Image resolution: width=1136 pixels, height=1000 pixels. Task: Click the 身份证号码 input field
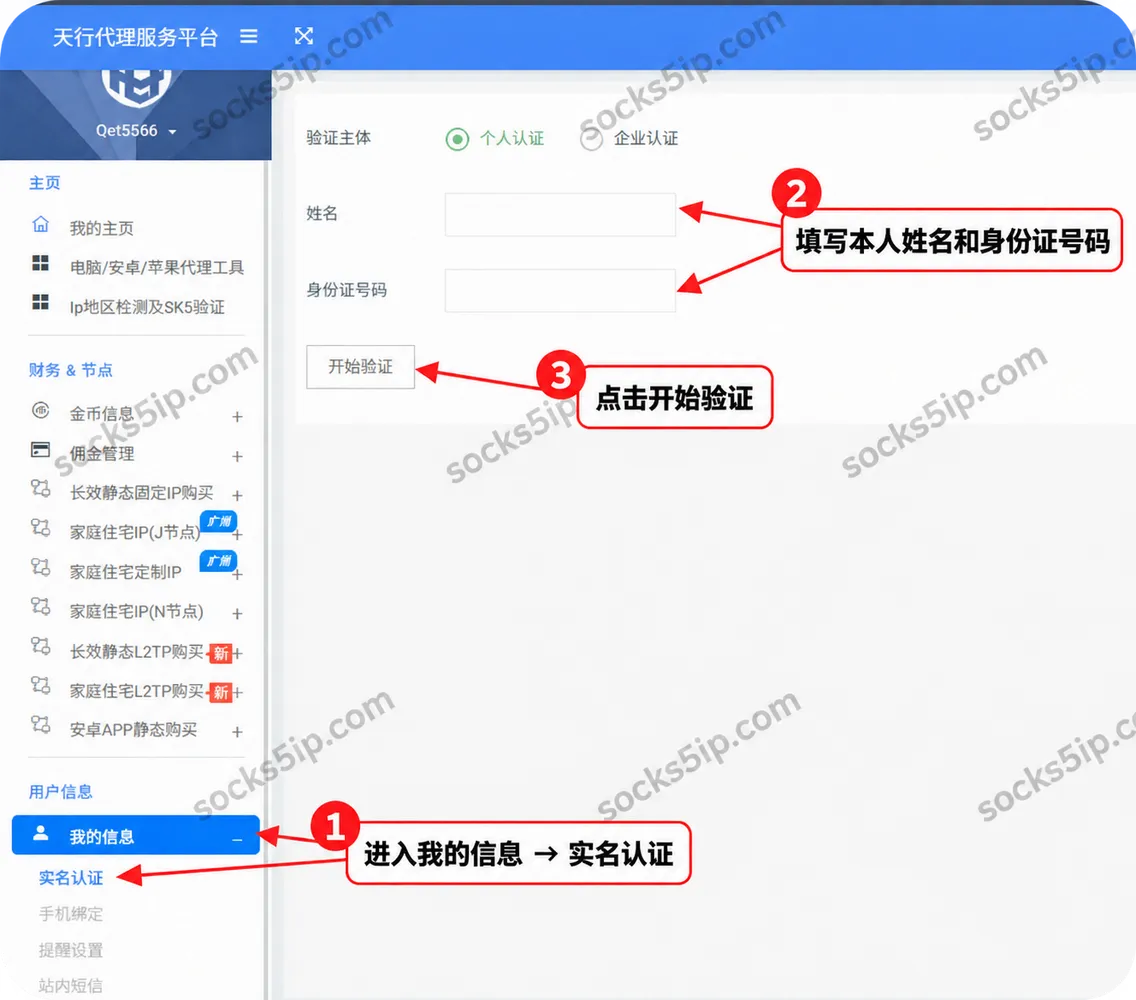coord(560,291)
